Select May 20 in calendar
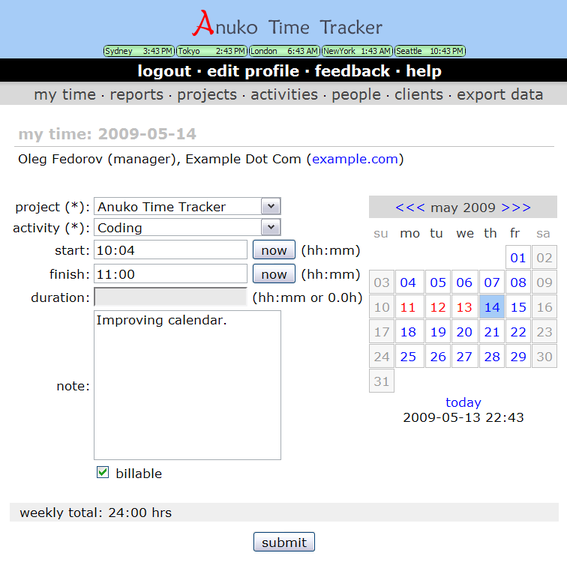The image size is (567, 562). coord(464,332)
